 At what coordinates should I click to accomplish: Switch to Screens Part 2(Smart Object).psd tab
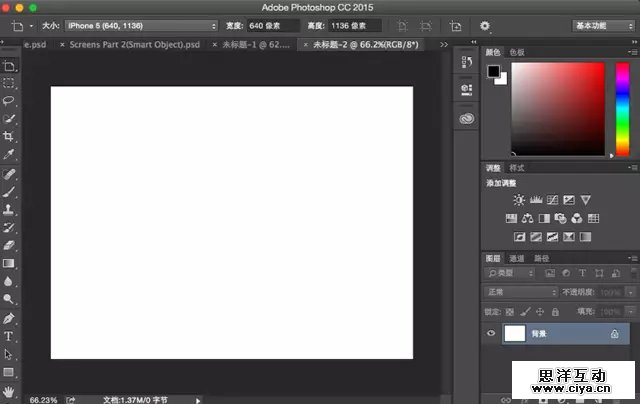(x=132, y=46)
